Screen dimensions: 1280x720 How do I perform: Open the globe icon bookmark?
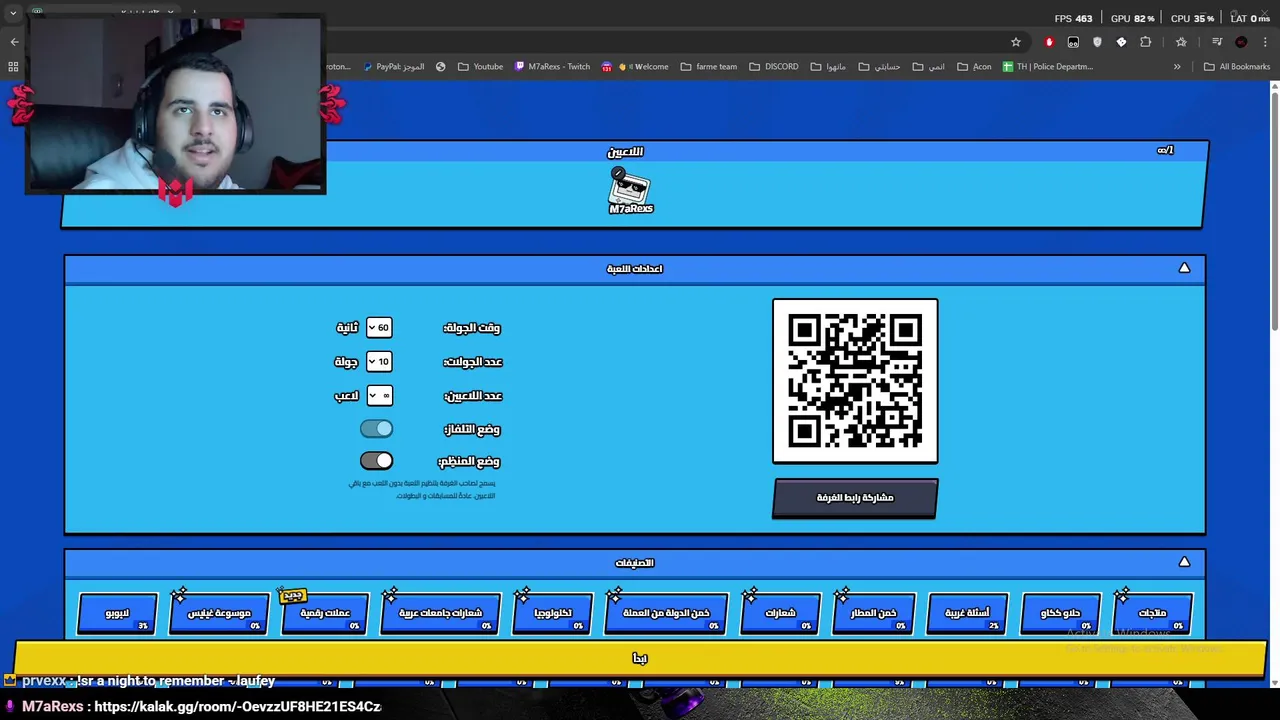(441, 67)
